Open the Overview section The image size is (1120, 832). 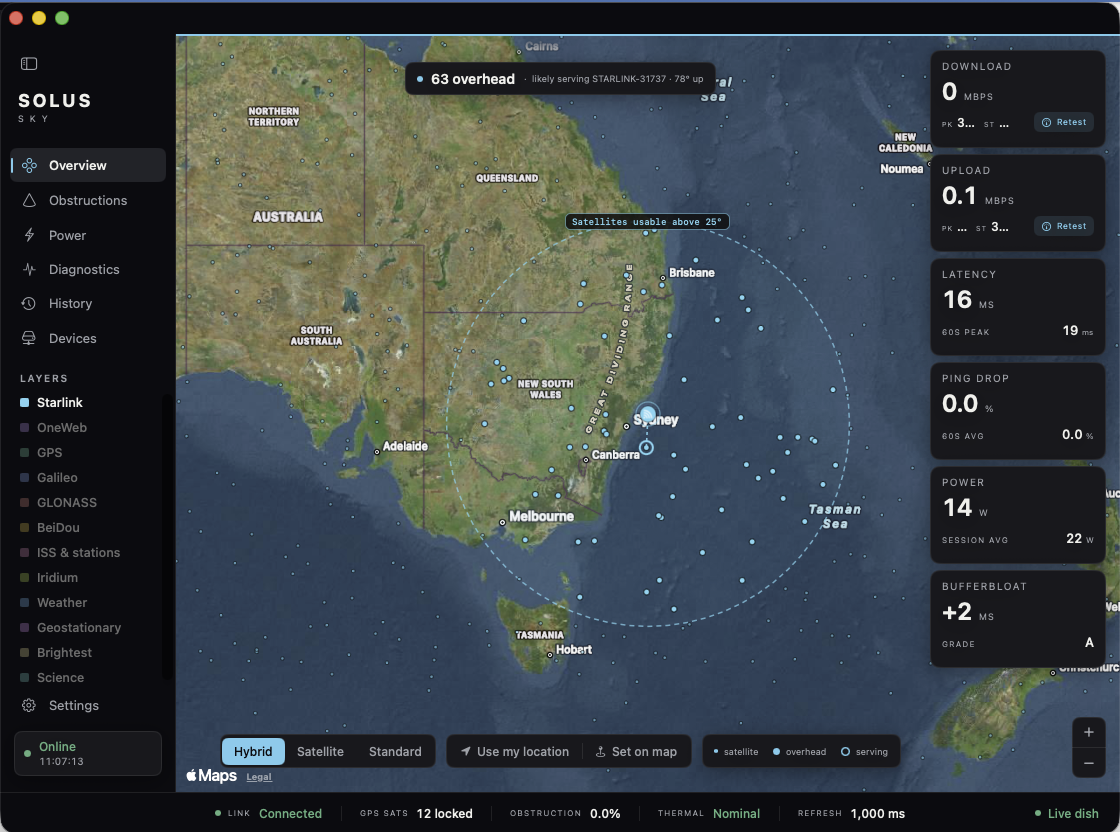click(88, 165)
